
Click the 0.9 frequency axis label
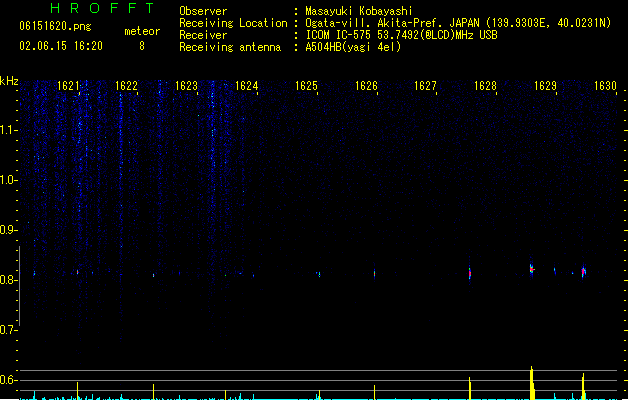coord(8,230)
